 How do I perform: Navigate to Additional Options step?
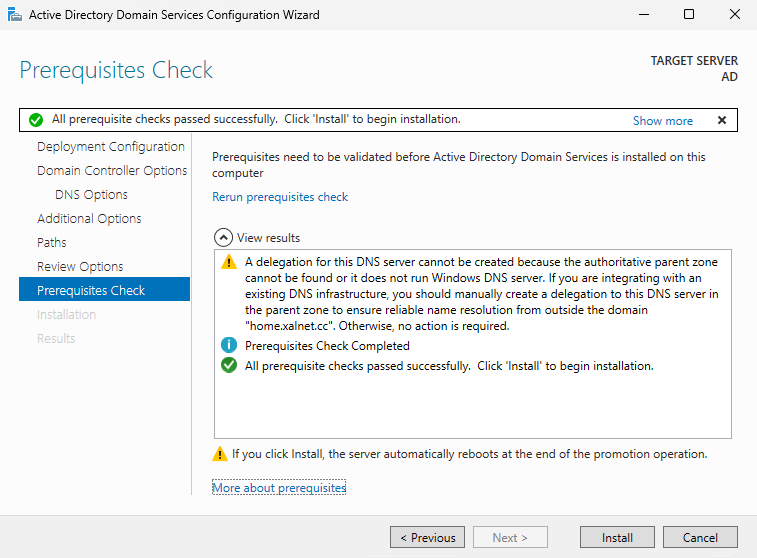coord(89,219)
